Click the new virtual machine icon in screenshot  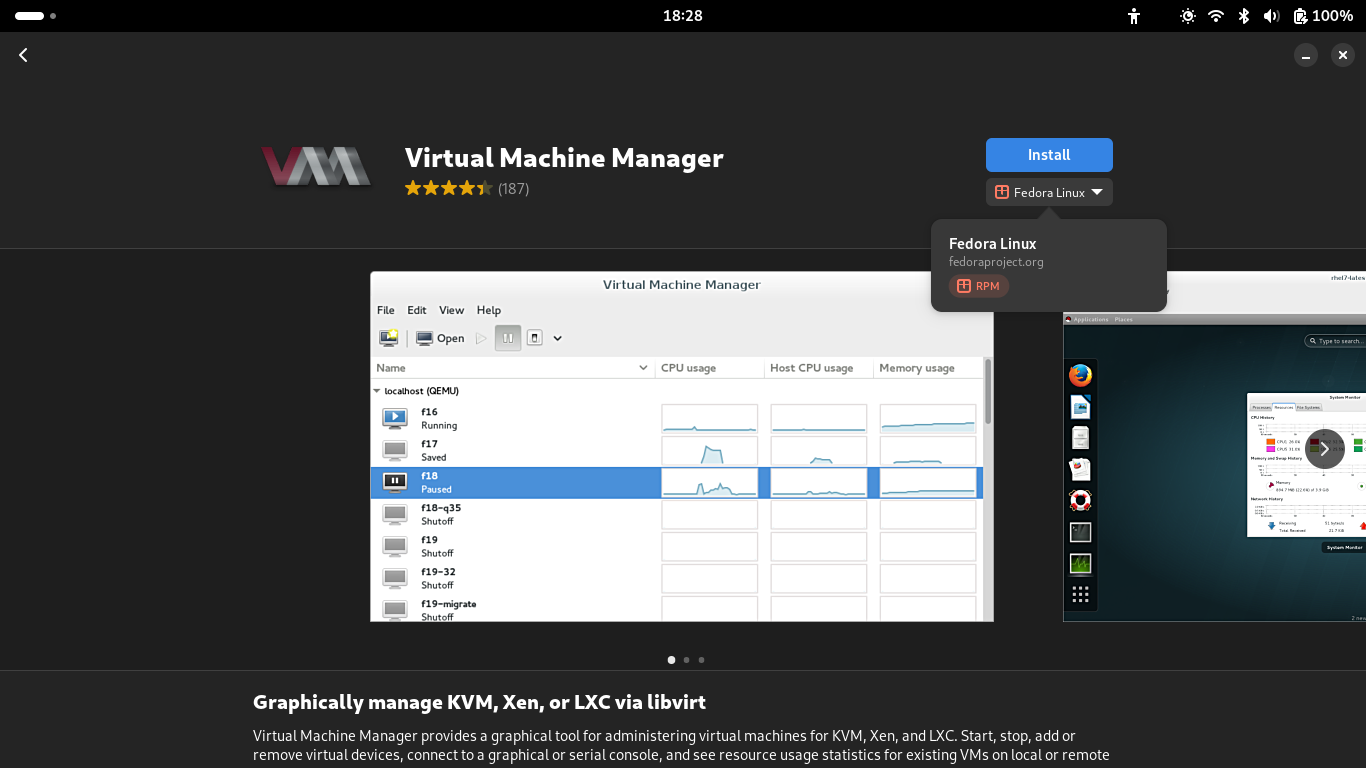[x=389, y=338]
